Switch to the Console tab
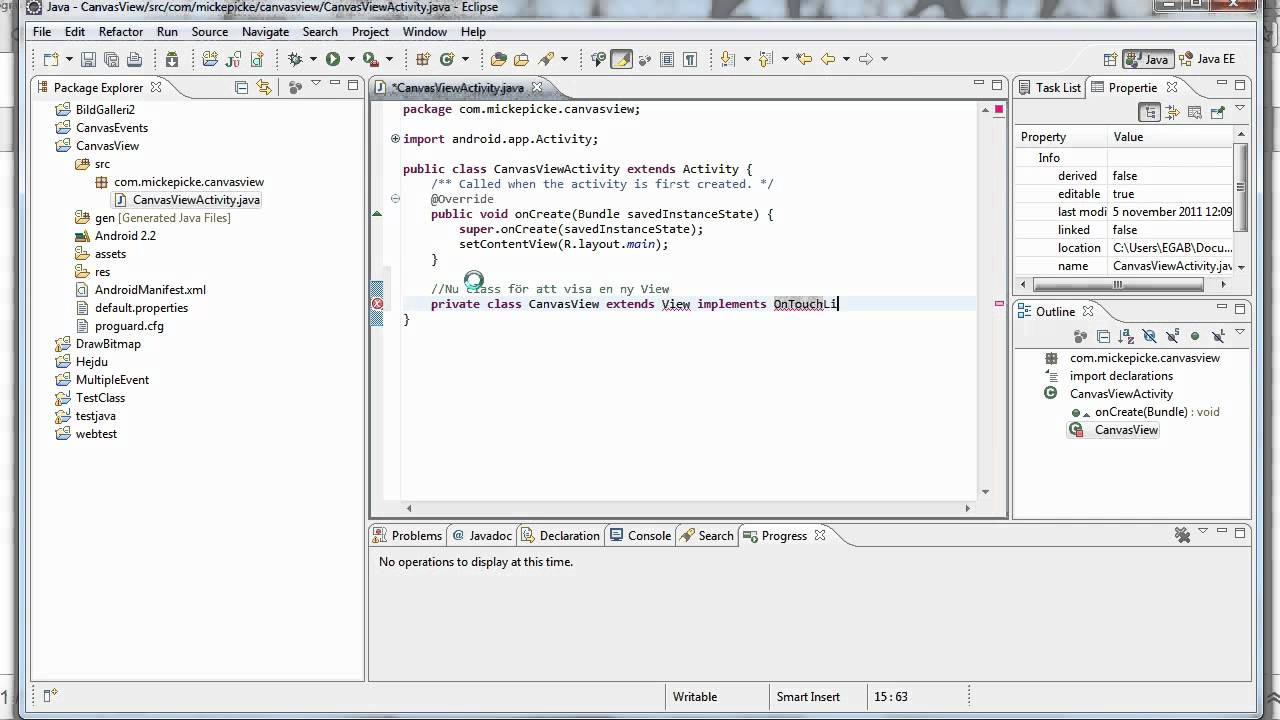Screen dimensions: 1280x720 [640, 535]
